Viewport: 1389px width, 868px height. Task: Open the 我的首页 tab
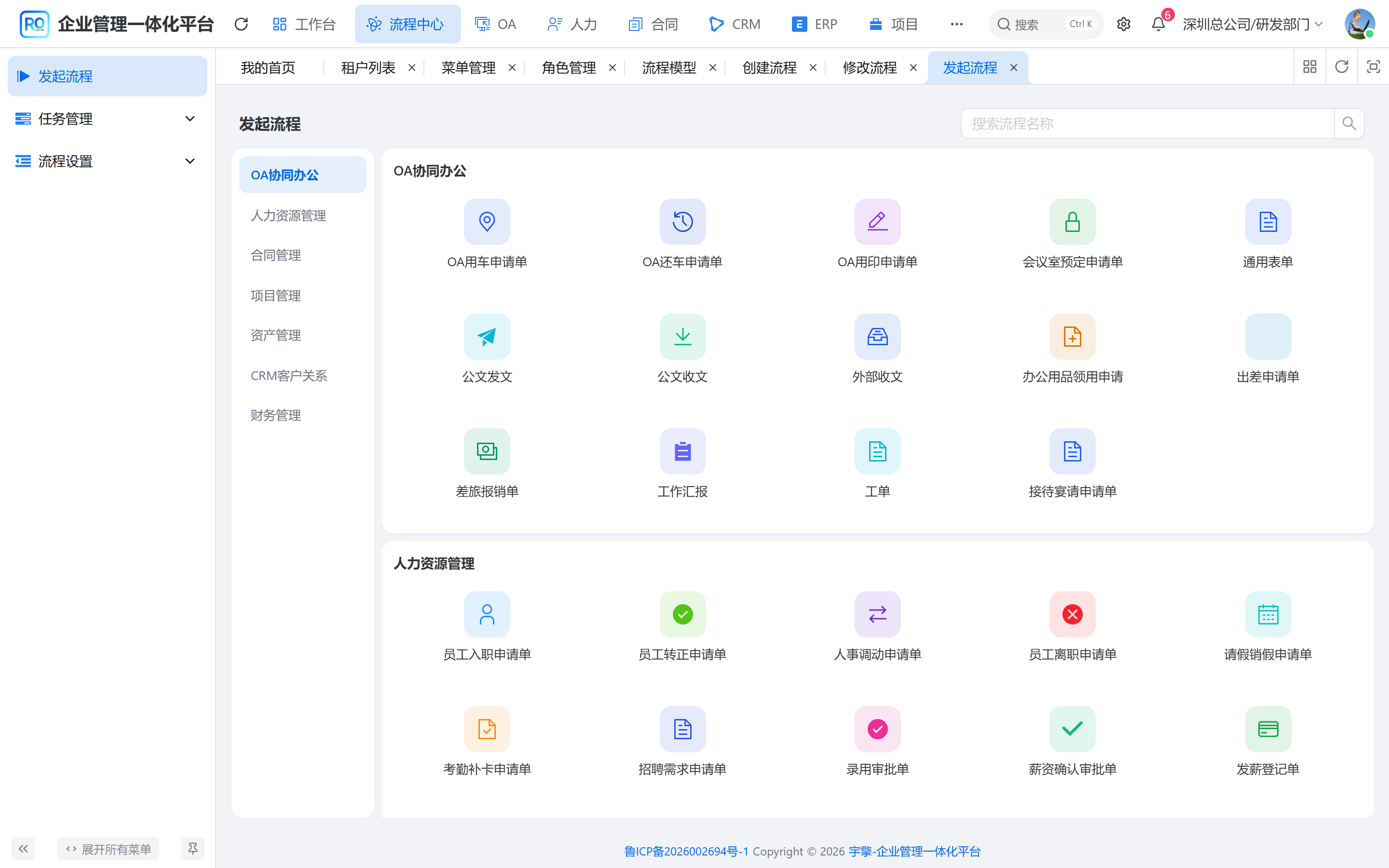[x=268, y=68]
